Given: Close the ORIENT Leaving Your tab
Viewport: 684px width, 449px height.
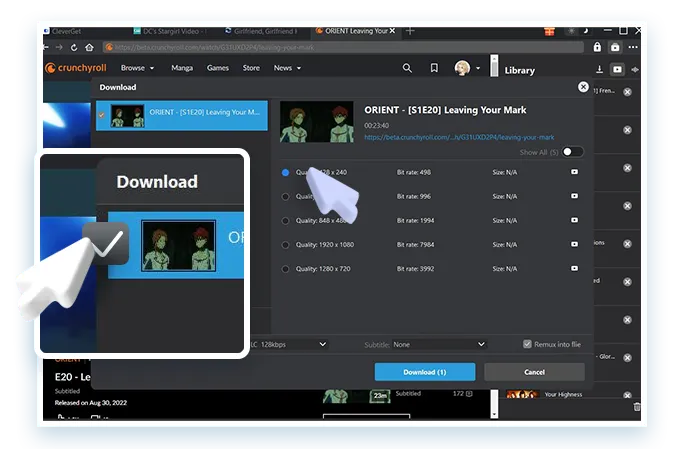Looking at the screenshot, I should (x=392, y=31).
